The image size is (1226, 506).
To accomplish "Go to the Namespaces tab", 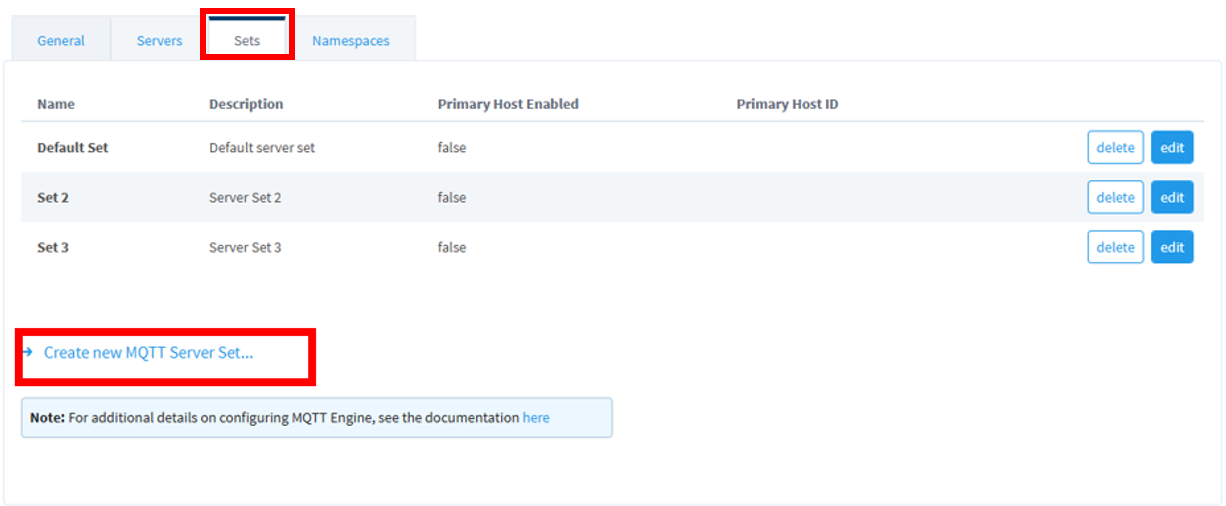I will 351,41.
